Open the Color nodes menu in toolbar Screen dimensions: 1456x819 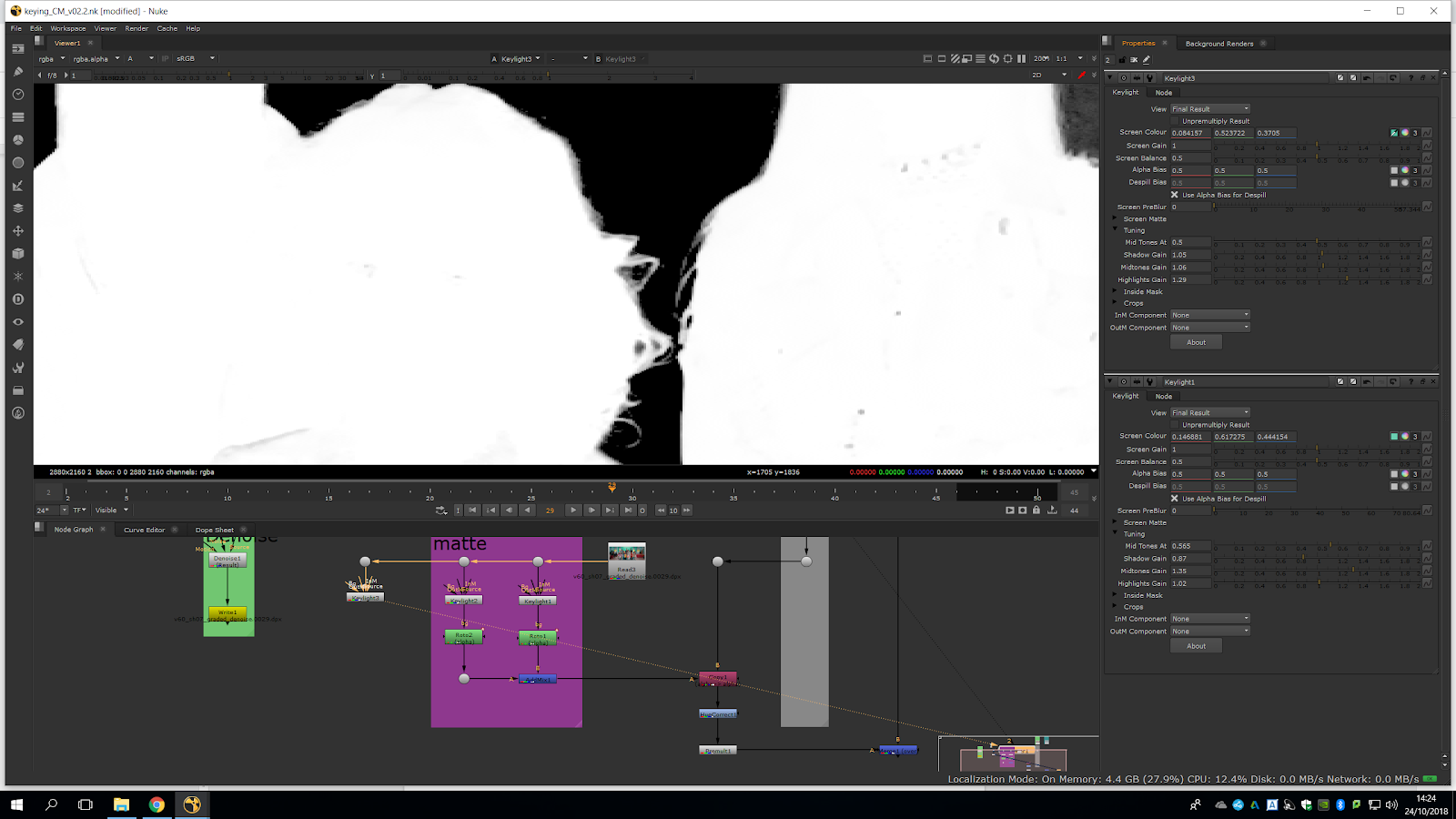point(17,140)
